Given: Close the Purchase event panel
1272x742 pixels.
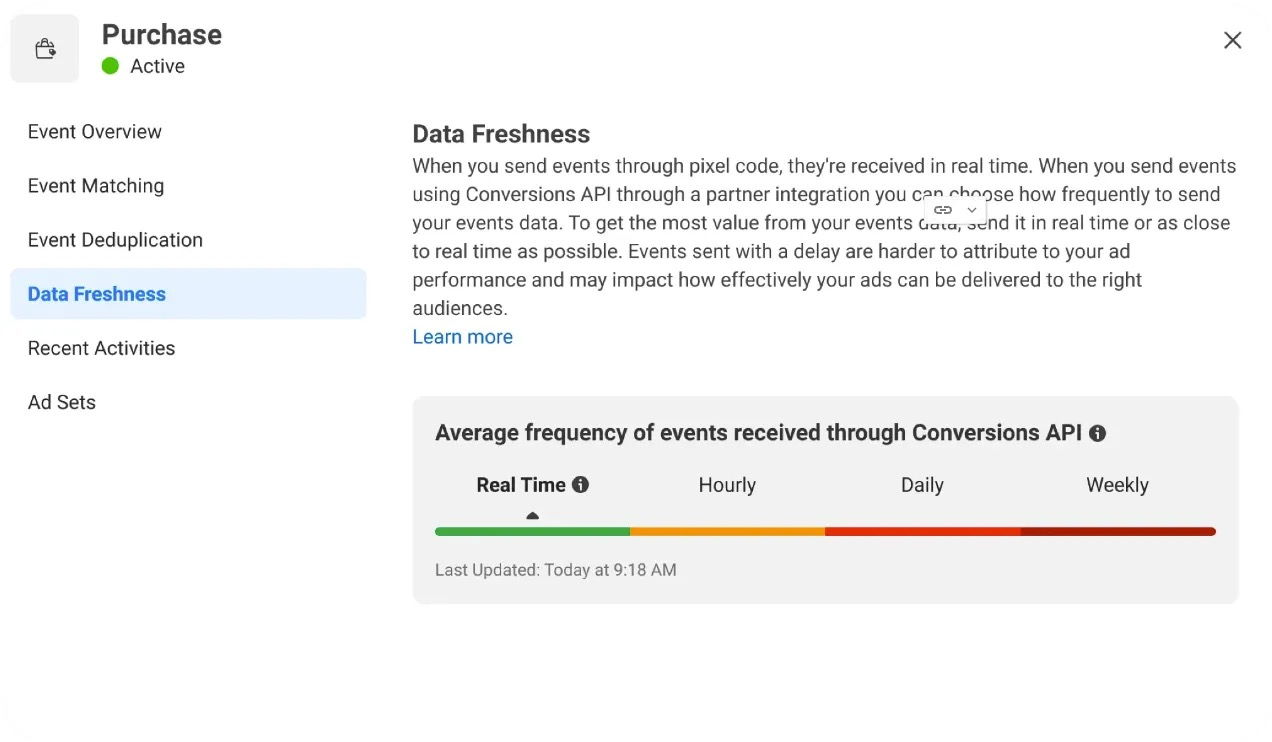Looking at the screenshot, I should [1232, 40].
